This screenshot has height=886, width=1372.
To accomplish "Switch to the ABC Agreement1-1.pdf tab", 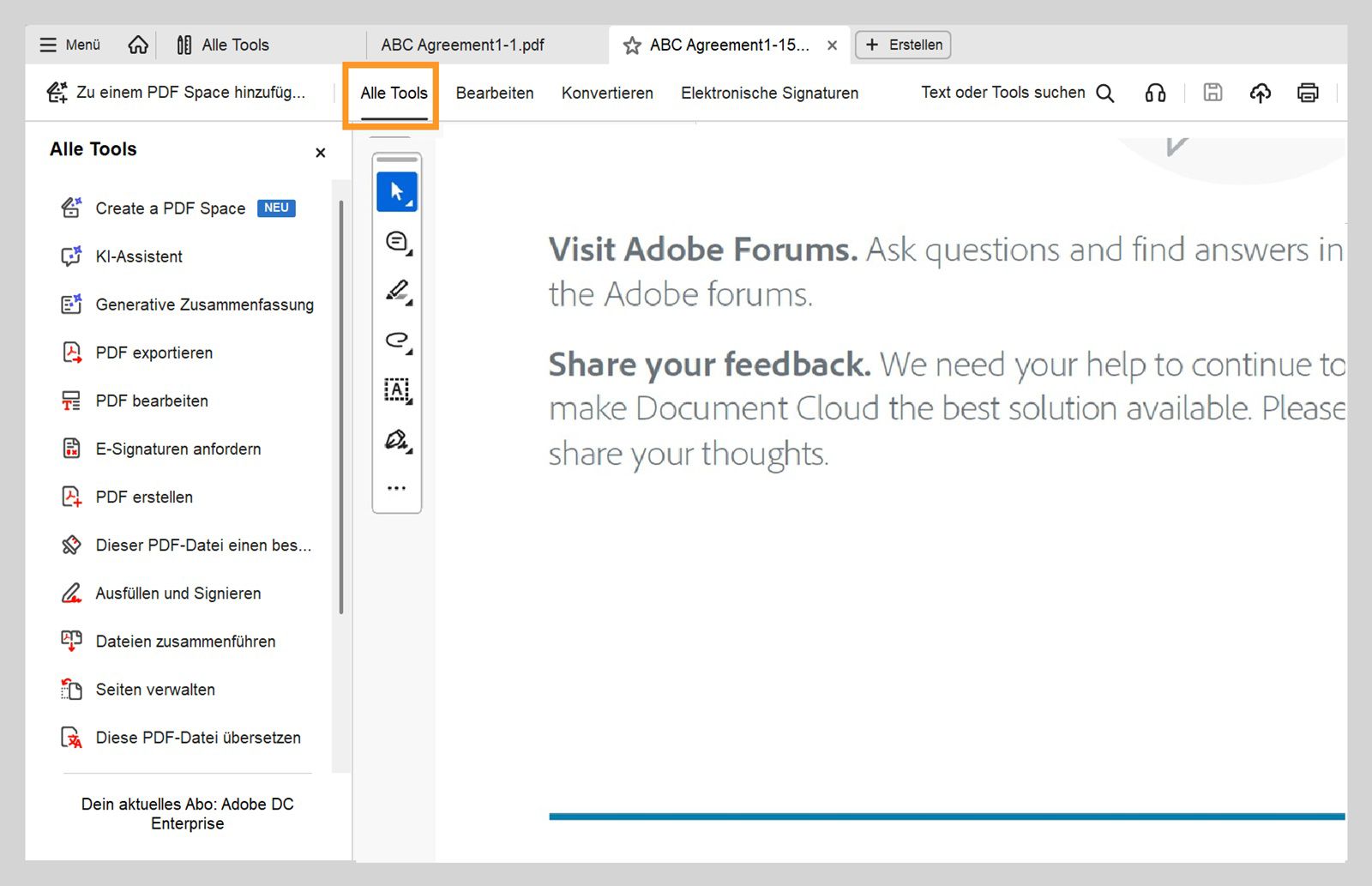I will [462, 45].
